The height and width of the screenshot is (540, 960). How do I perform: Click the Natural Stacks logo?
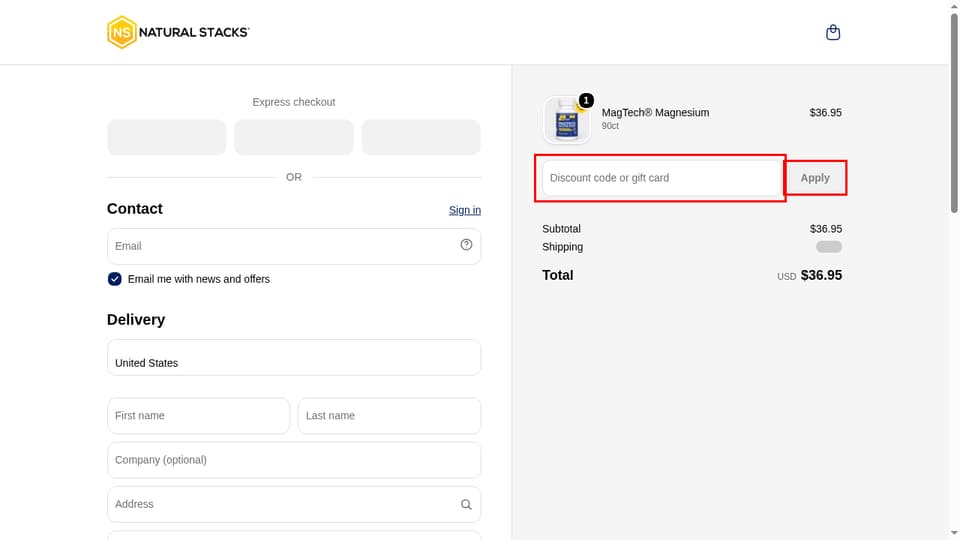178,32
